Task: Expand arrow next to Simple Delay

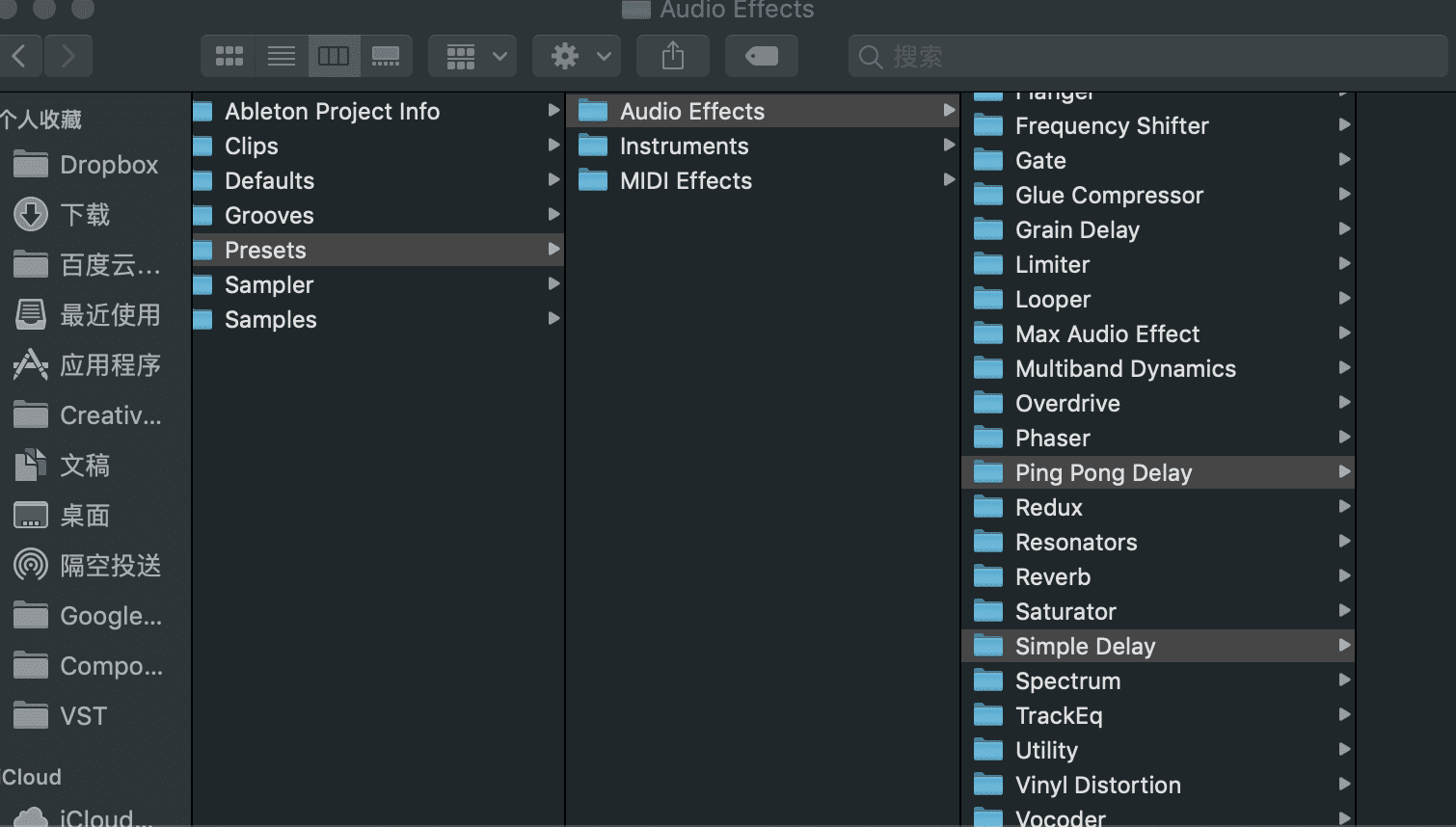Action: point(1344,645)
